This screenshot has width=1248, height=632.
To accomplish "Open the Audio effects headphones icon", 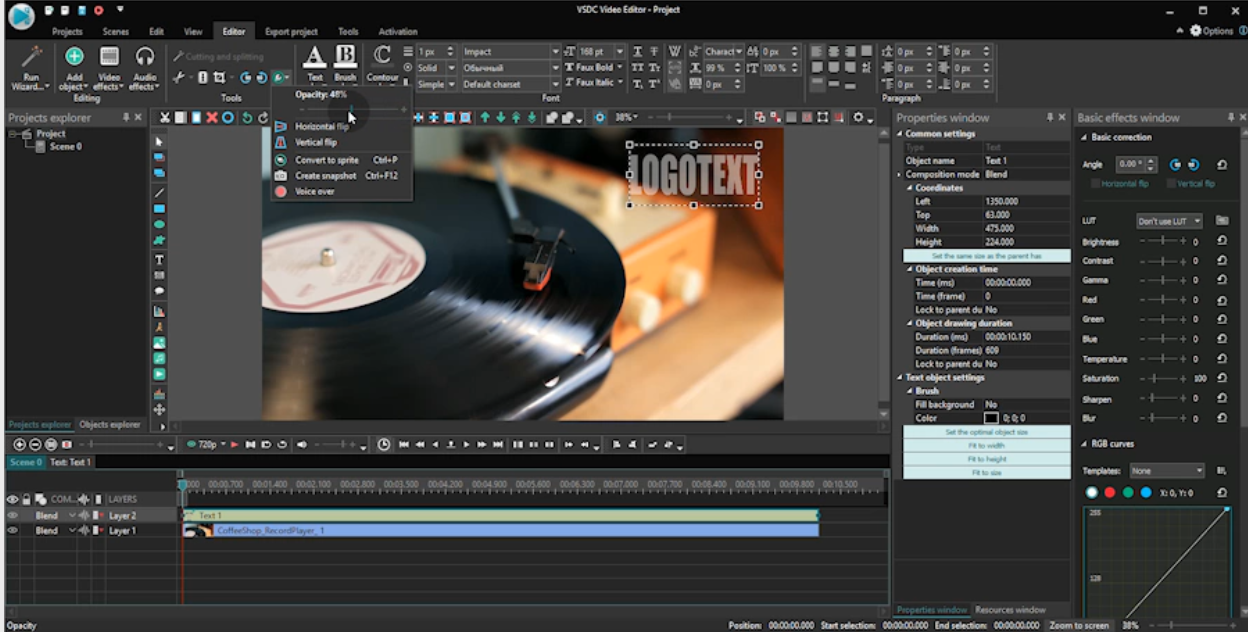I will coord(145,58).
